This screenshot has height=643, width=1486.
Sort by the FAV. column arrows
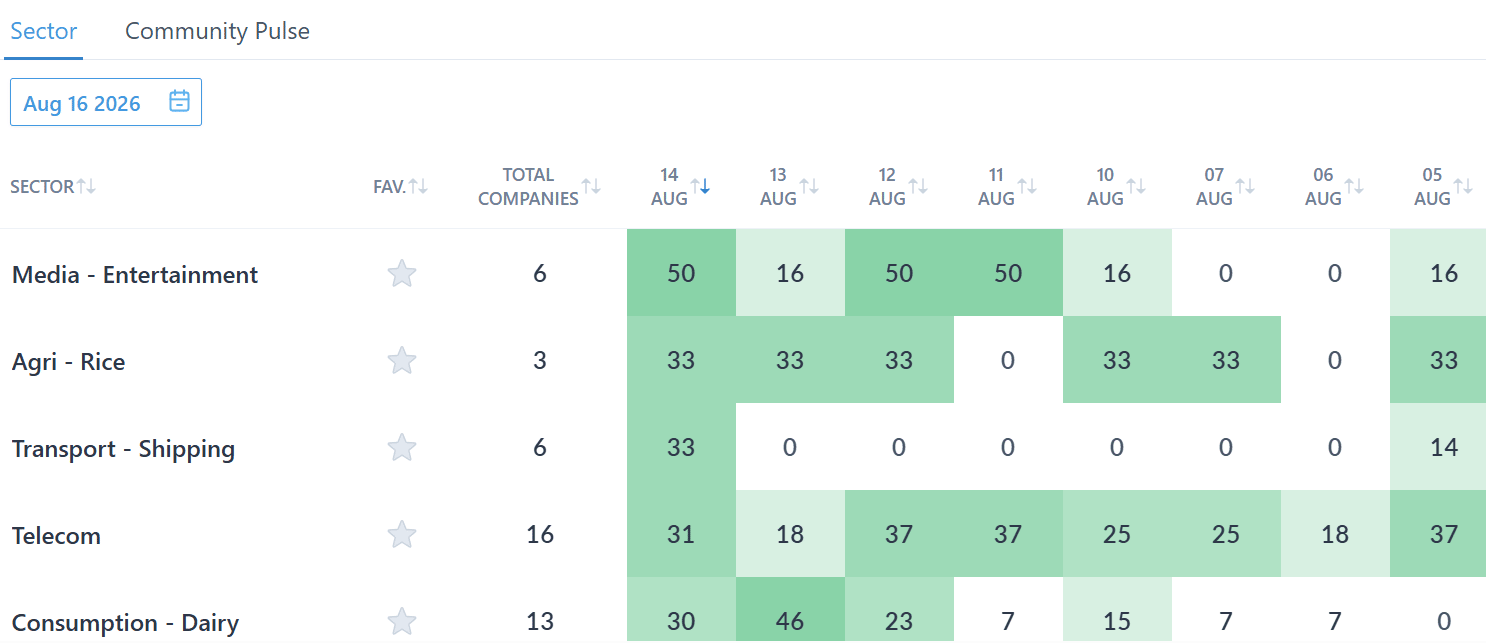click(x=418, y=186)
